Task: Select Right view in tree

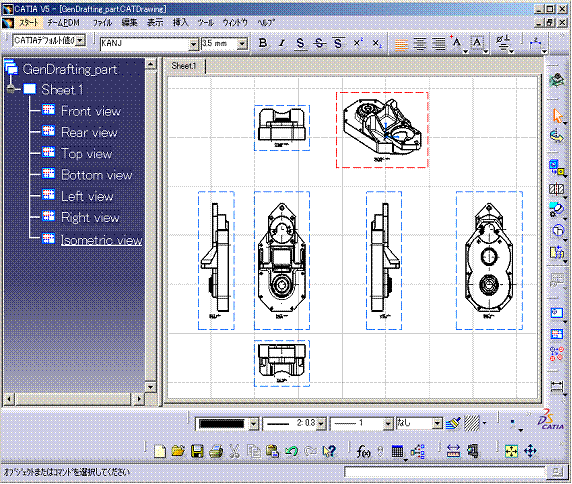Action: 90,218
